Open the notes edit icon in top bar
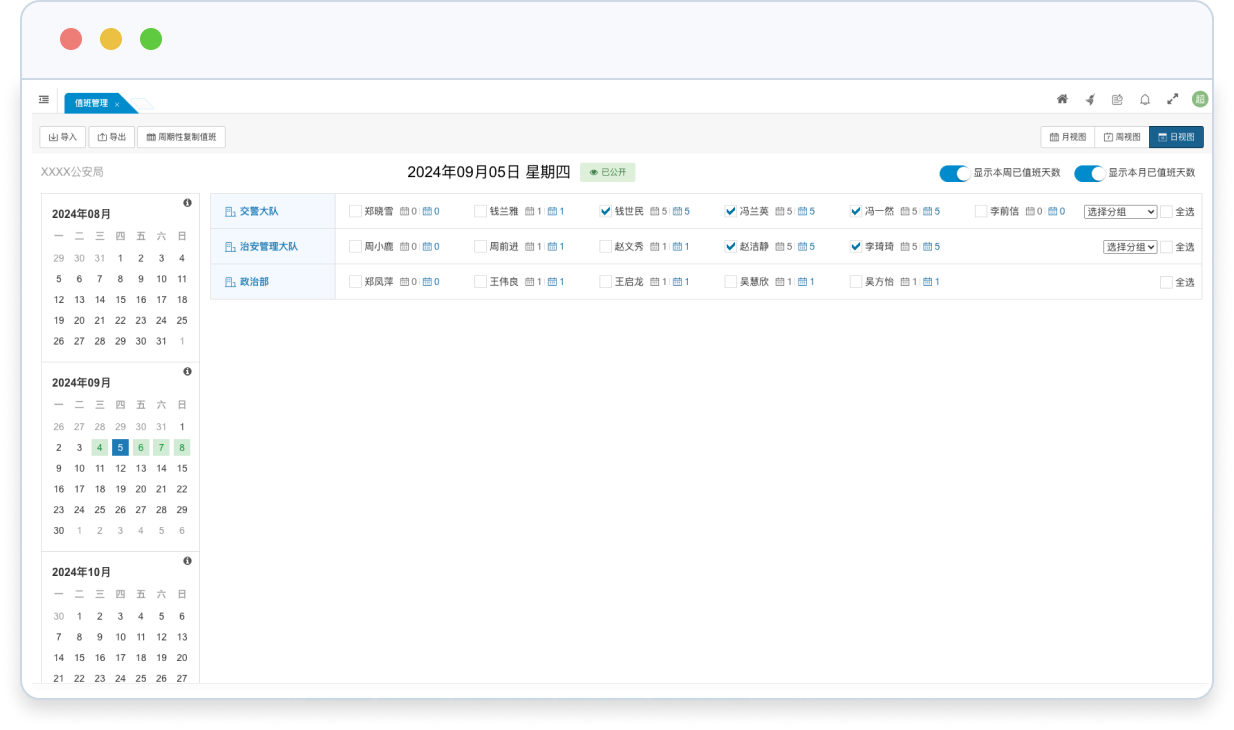 click(x=1117, y=99)
